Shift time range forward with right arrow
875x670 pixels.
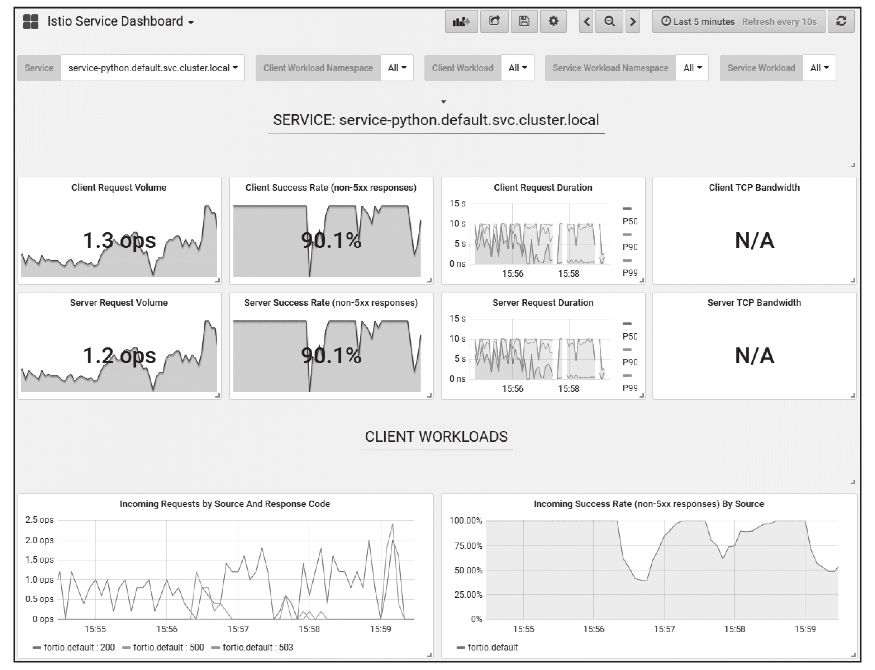click(x=632, y=21)
